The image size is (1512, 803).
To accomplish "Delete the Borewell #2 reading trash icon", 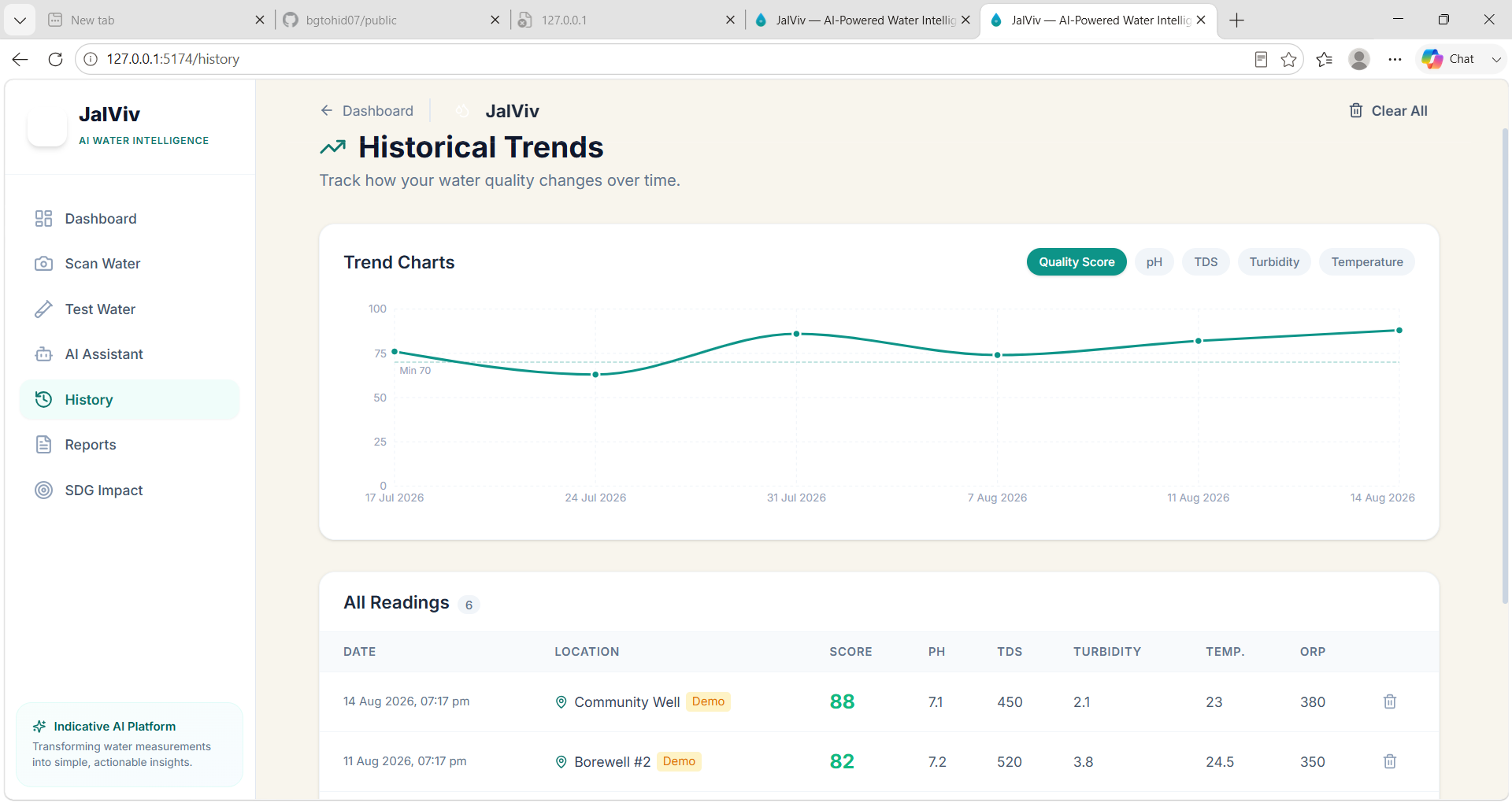I will [x=1390, y=761].
